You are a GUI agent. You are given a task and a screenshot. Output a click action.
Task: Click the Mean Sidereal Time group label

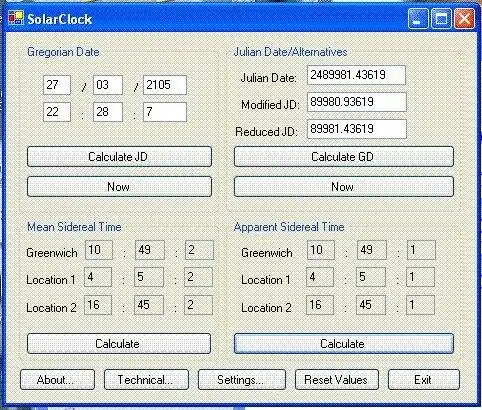tap(74, 227)
